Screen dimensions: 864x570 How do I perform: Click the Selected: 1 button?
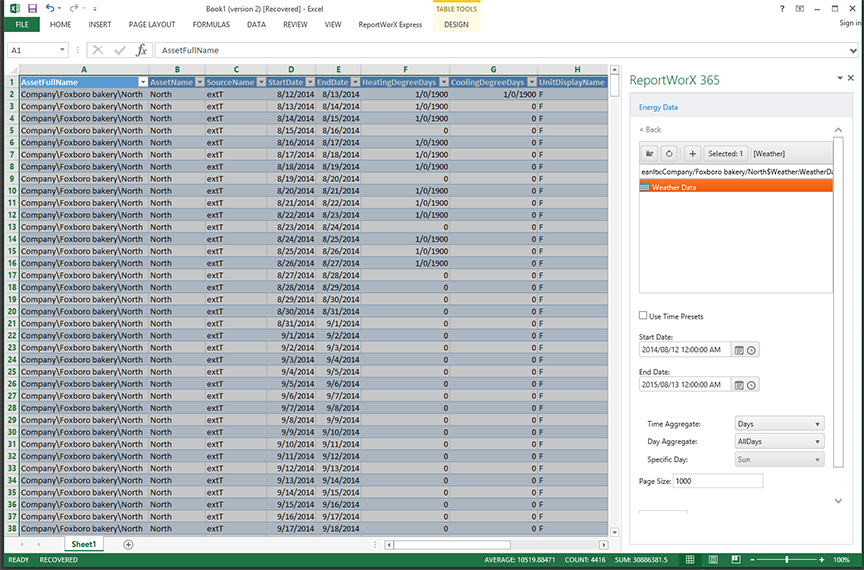pos(726,153)
